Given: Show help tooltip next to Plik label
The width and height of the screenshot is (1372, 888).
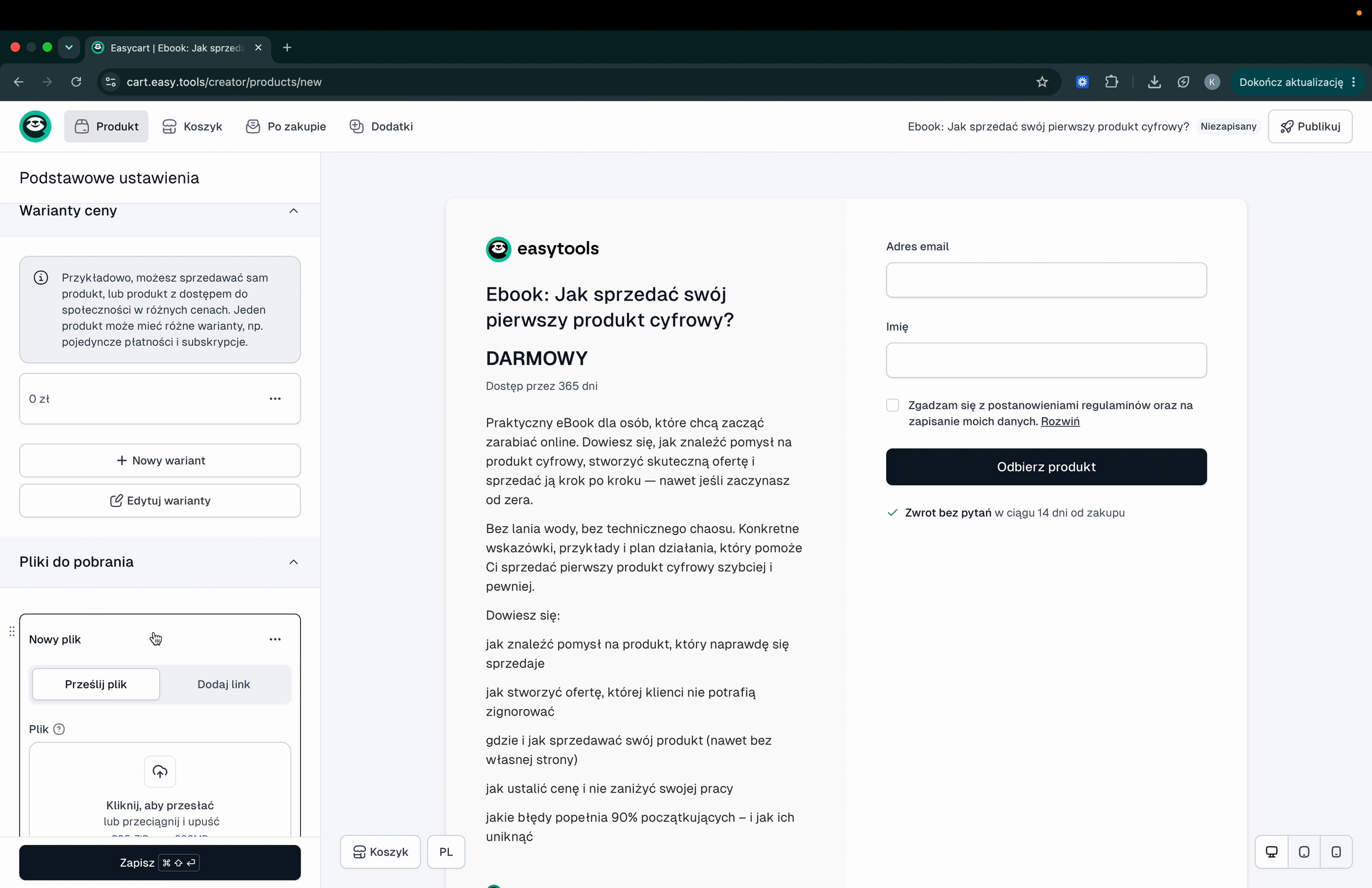Looking at the screenshot, I should pos(59,729).
